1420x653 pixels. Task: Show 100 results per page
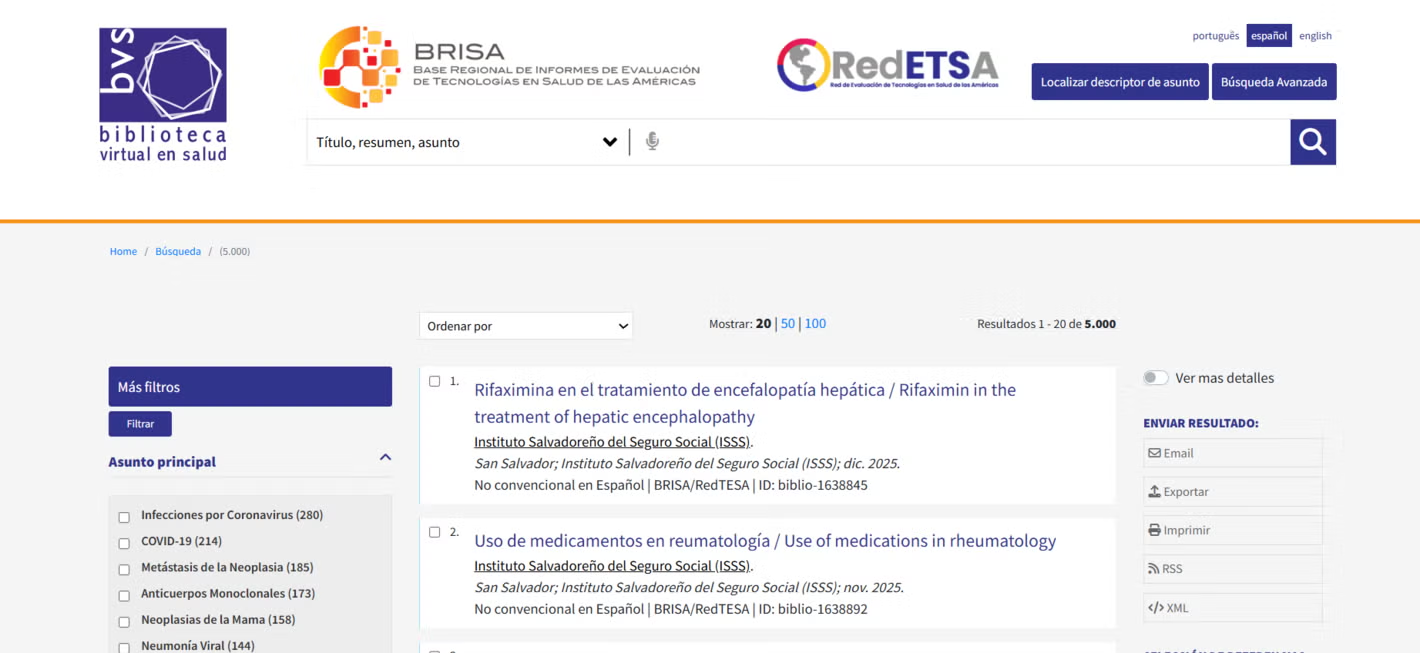[x=815, y=323]
